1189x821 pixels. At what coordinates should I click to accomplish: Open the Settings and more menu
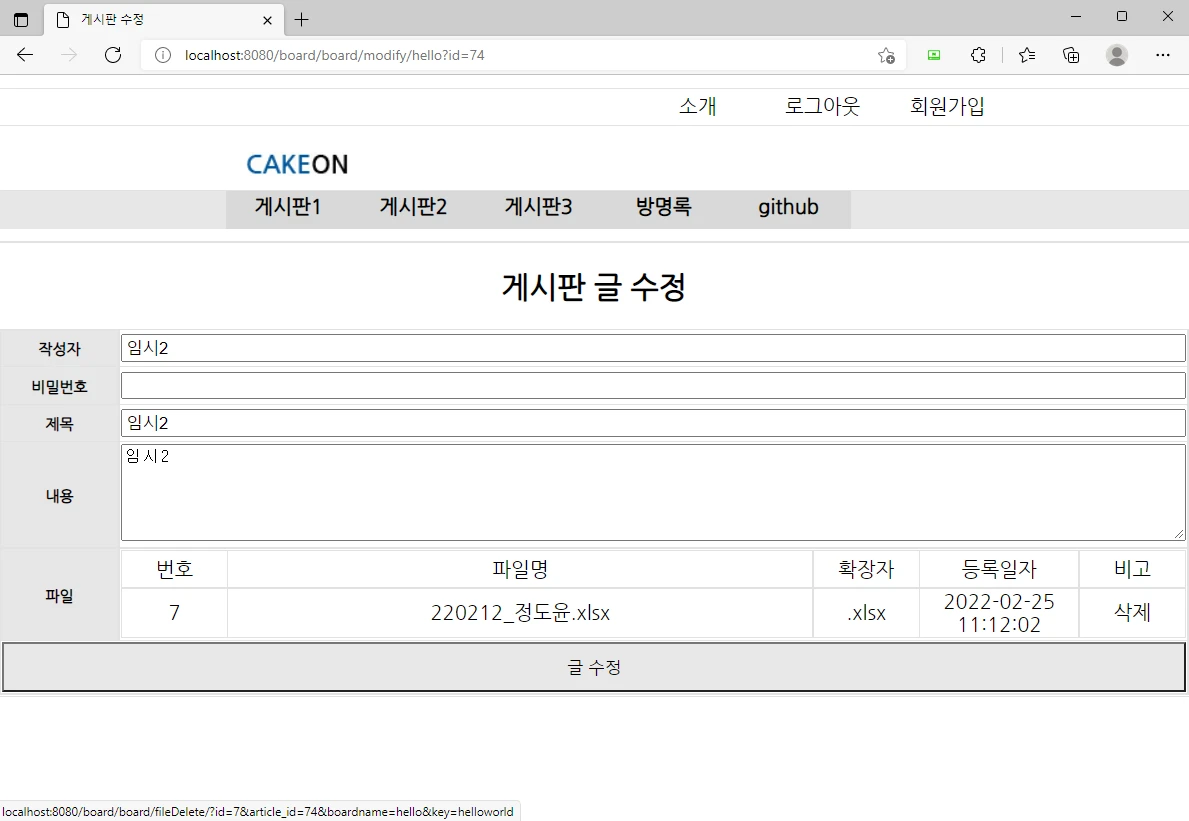tap(1163, 55)
